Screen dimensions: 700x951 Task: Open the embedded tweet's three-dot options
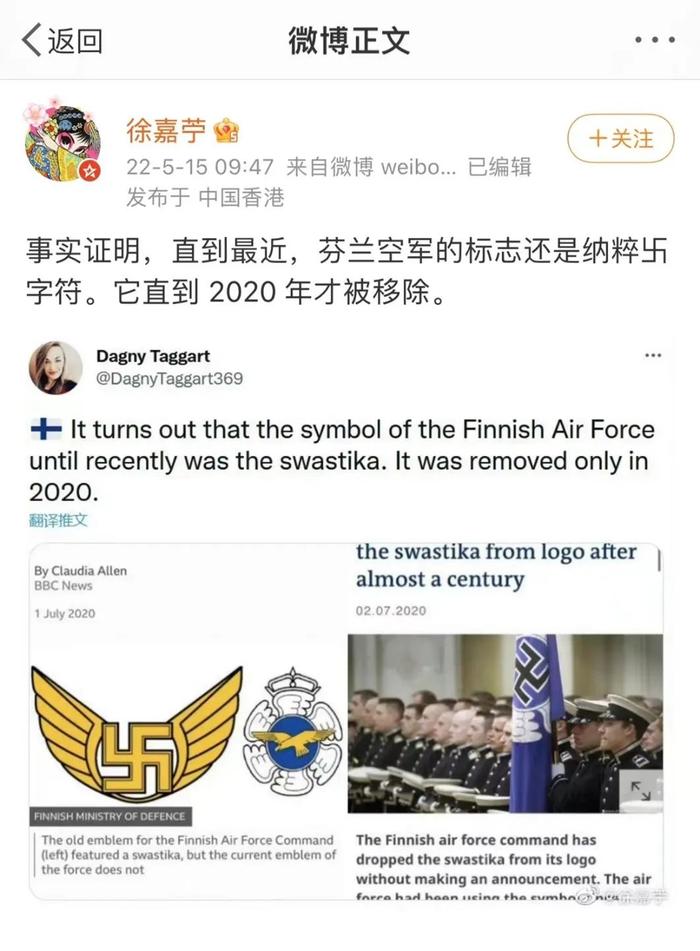point(653,355)
